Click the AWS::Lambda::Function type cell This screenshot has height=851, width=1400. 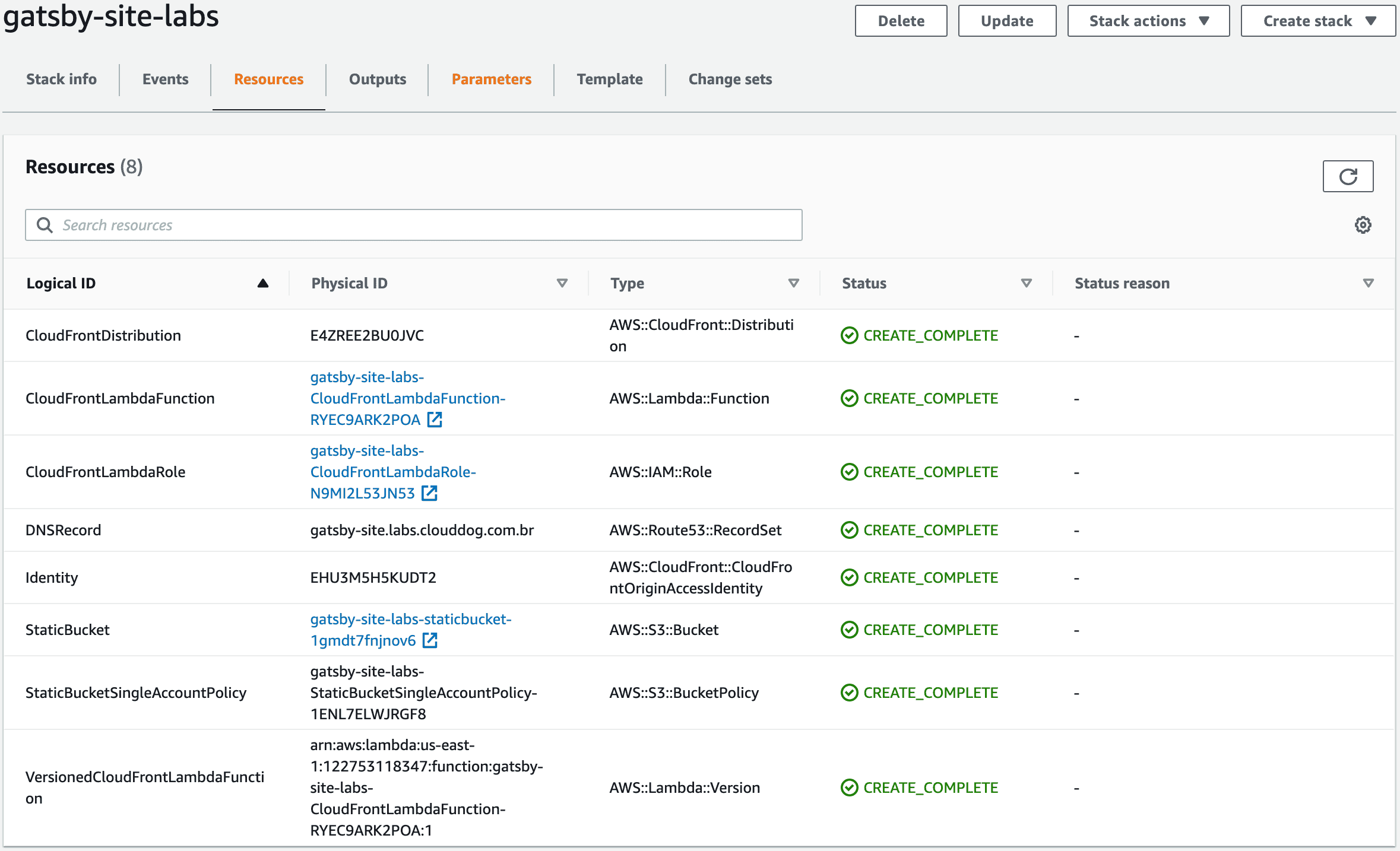coord(689,398)
